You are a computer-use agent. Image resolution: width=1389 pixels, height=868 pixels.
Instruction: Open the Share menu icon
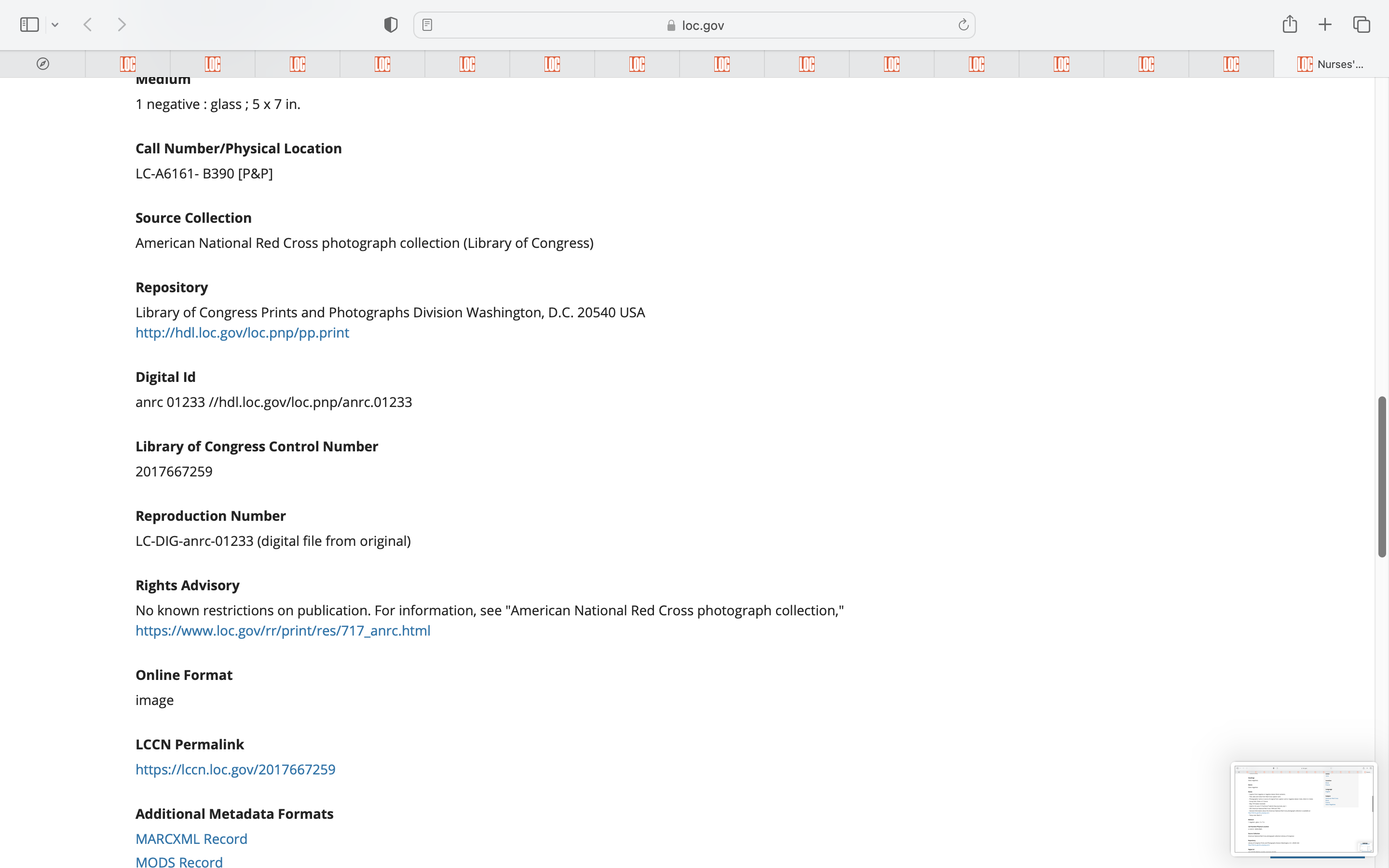(x=1290, y=24)
